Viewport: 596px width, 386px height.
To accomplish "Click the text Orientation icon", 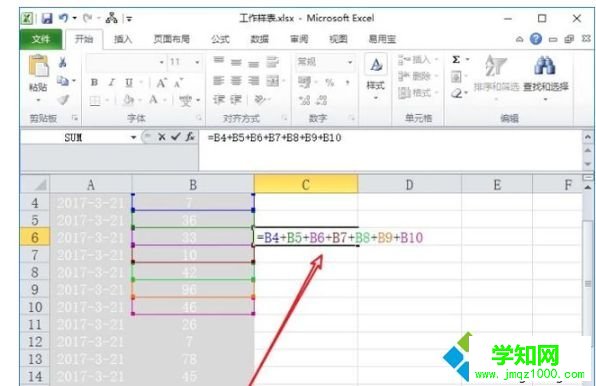I will tap(260, 100).
